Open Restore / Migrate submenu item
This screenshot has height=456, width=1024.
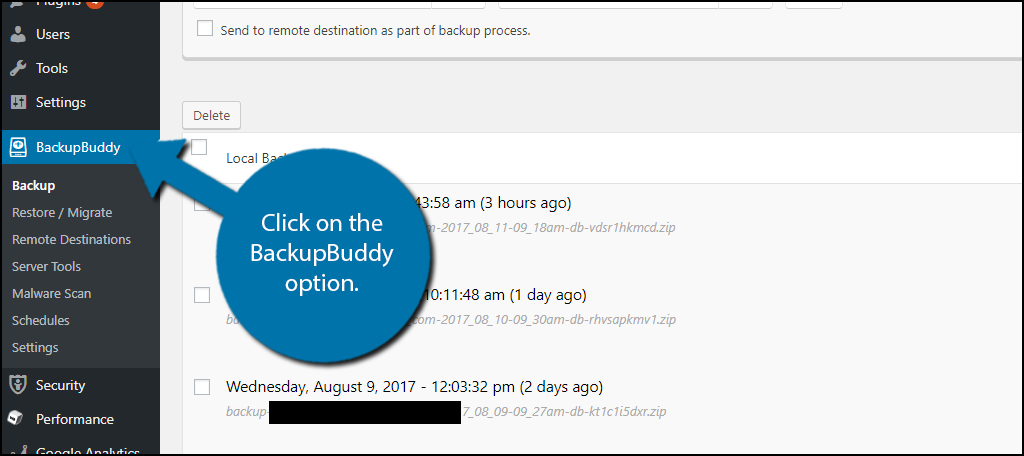tap(62, 212)
